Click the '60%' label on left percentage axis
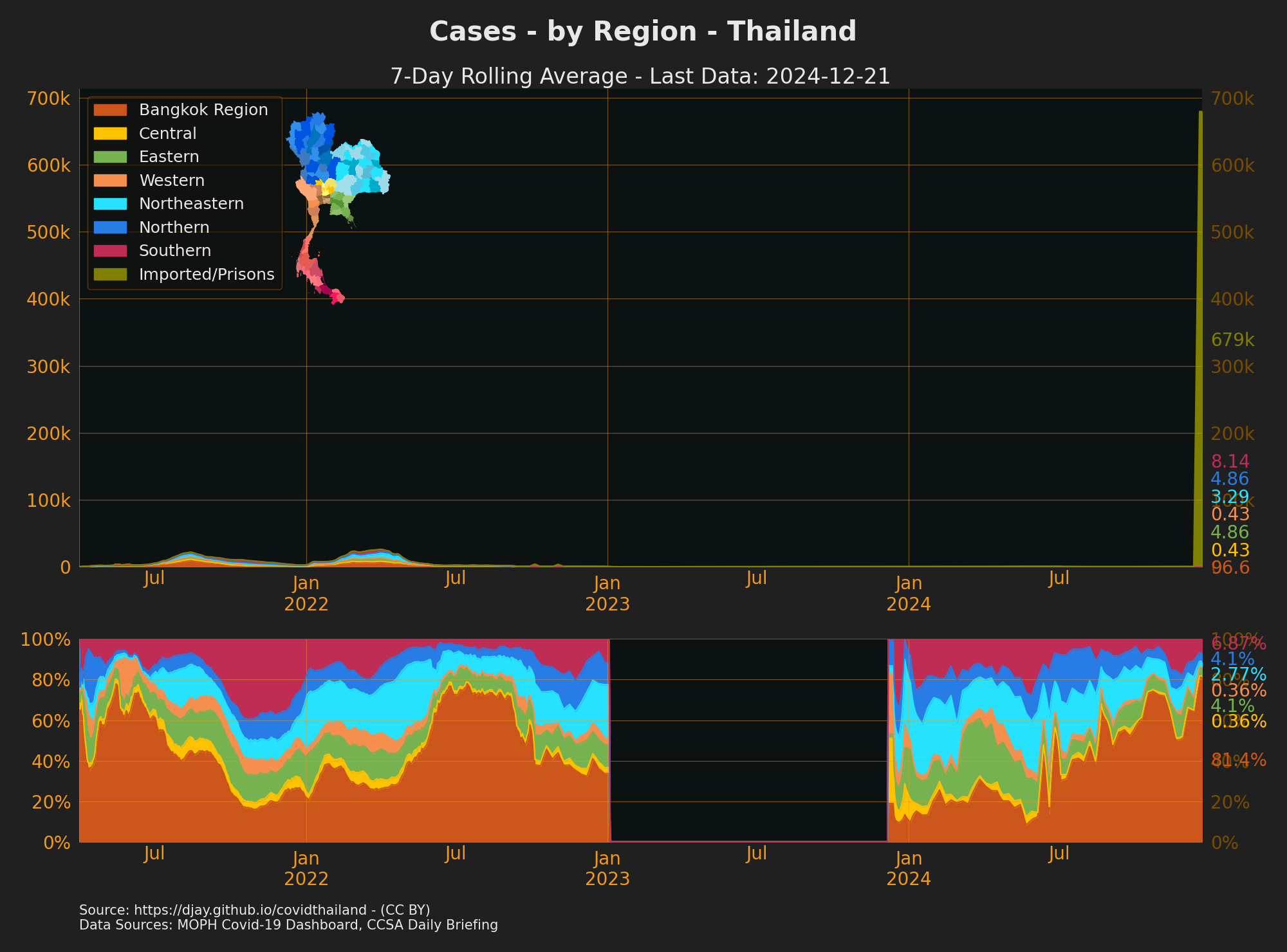Image resolution: width=1287 pixels, height=952 pixels. pyautogui.click(x=51, y=720)
